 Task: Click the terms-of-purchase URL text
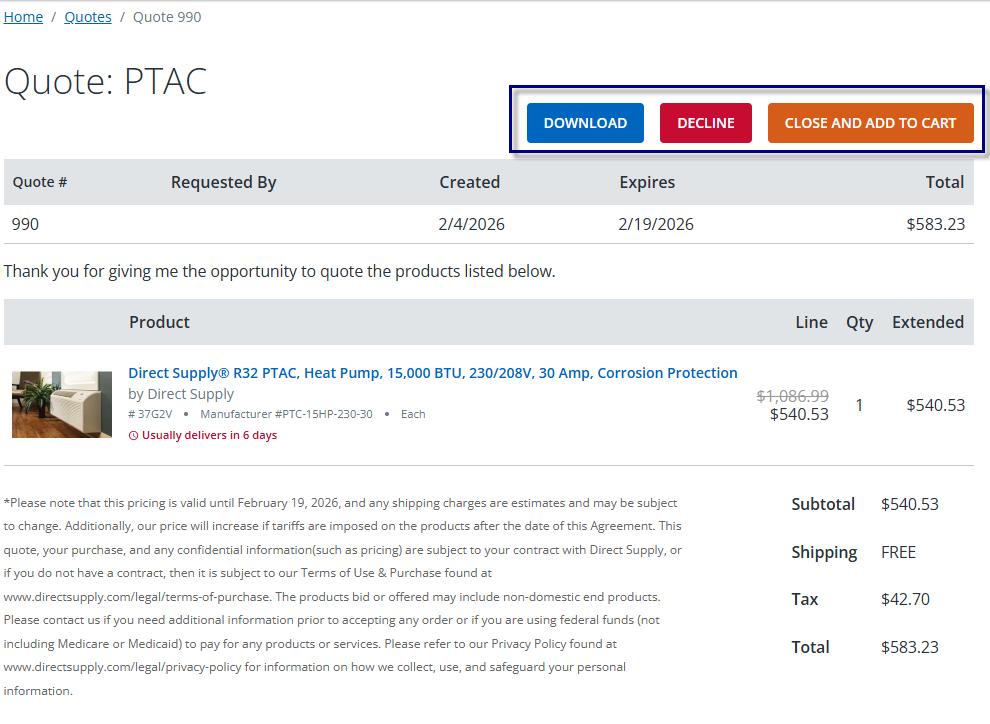click(x=138, y=597)
